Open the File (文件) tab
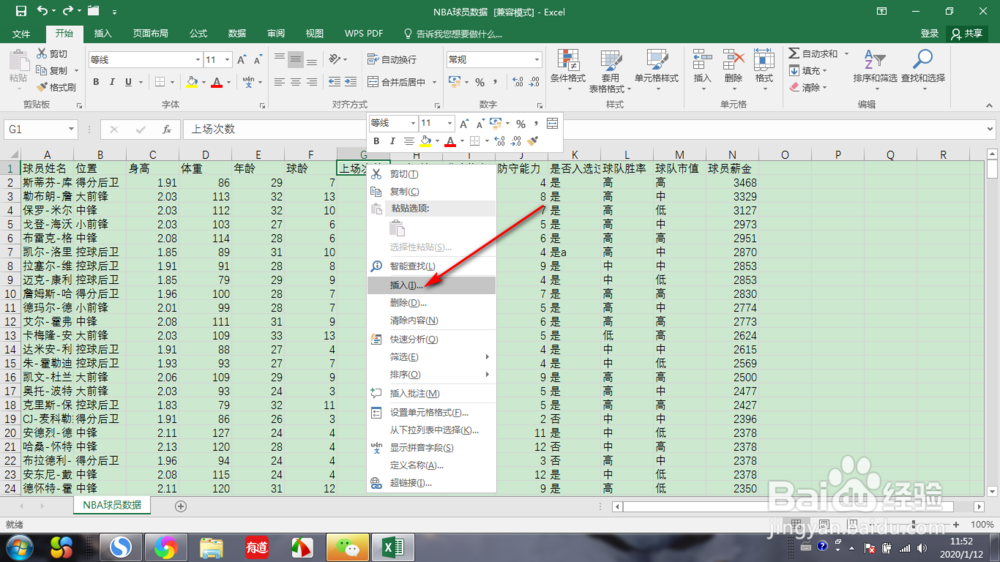The height and width of the screenshot is (562, 1000). point(21,33)
